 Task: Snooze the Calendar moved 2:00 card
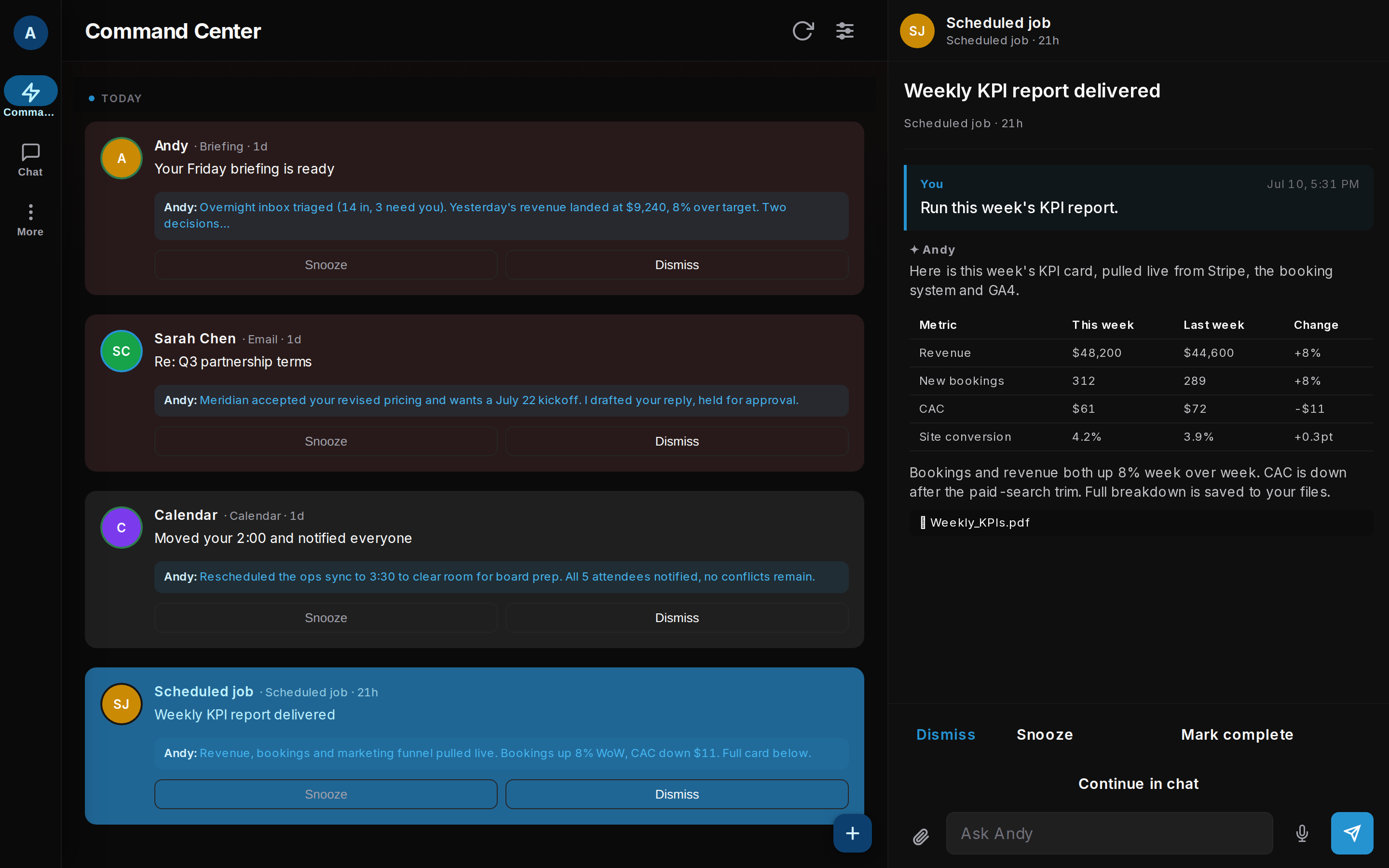tap(326, 618)
